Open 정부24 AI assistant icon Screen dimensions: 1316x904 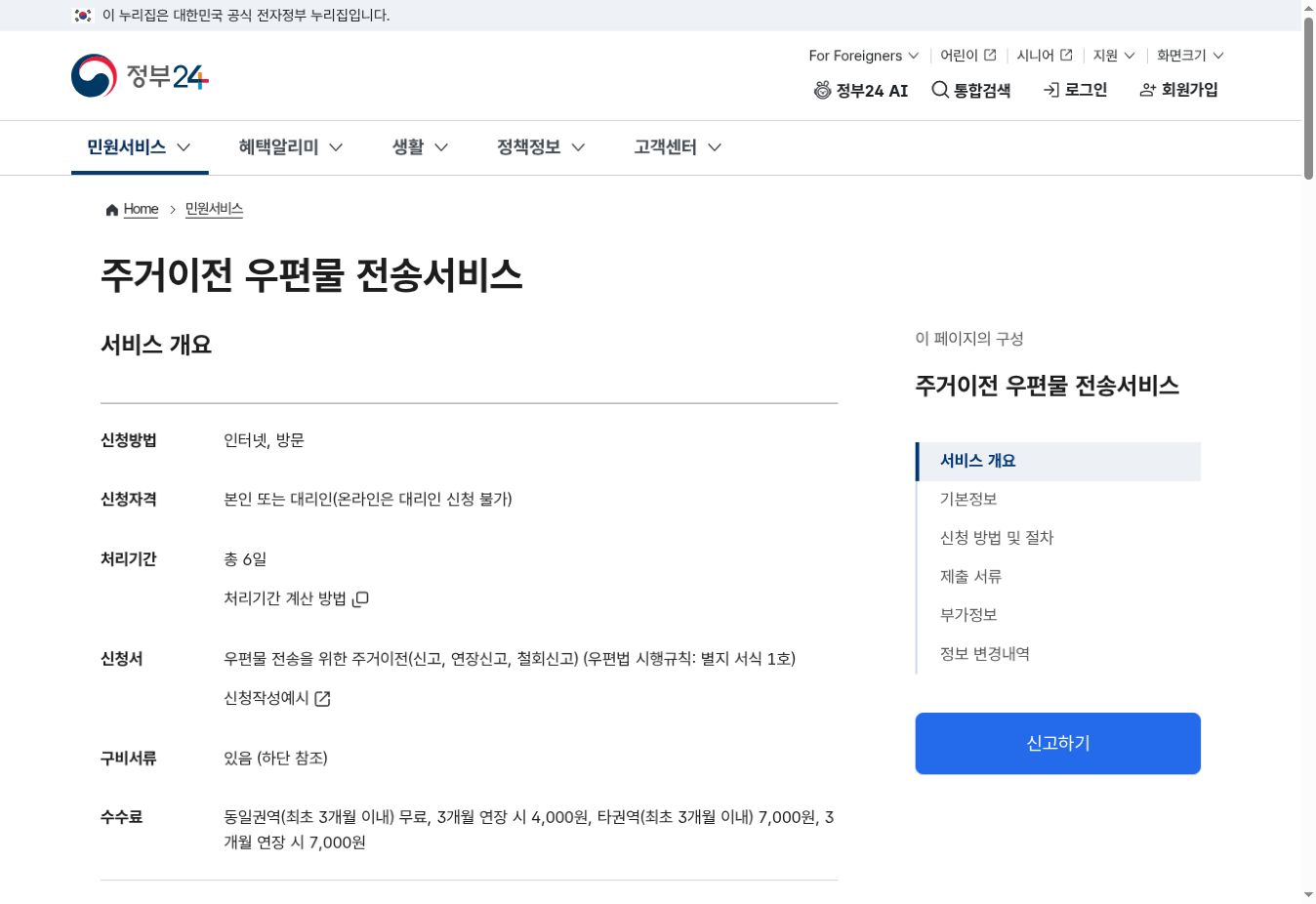click(x=822, y=90)
